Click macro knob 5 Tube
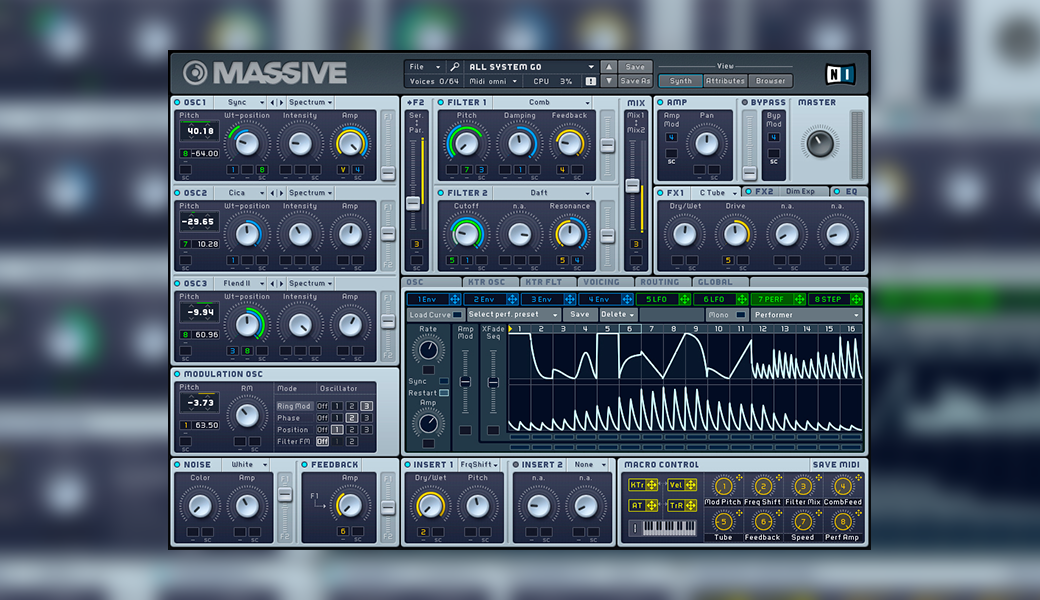Viewport: 1040px width, 600px height. pos(723,522)
